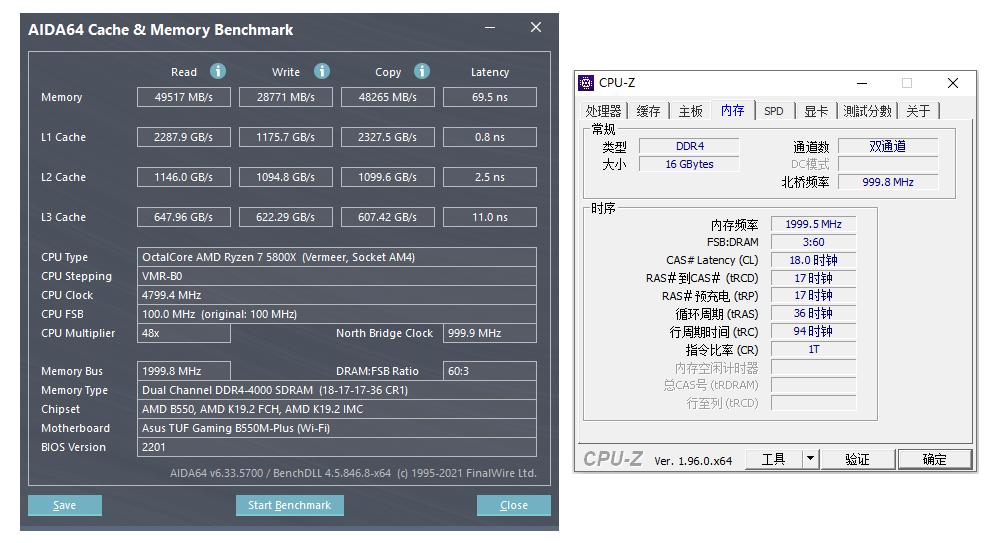Viewport: 1000px width, 543px height.
Task: Open the SPD tab in CPU-Z
Action: coord(774,111)
